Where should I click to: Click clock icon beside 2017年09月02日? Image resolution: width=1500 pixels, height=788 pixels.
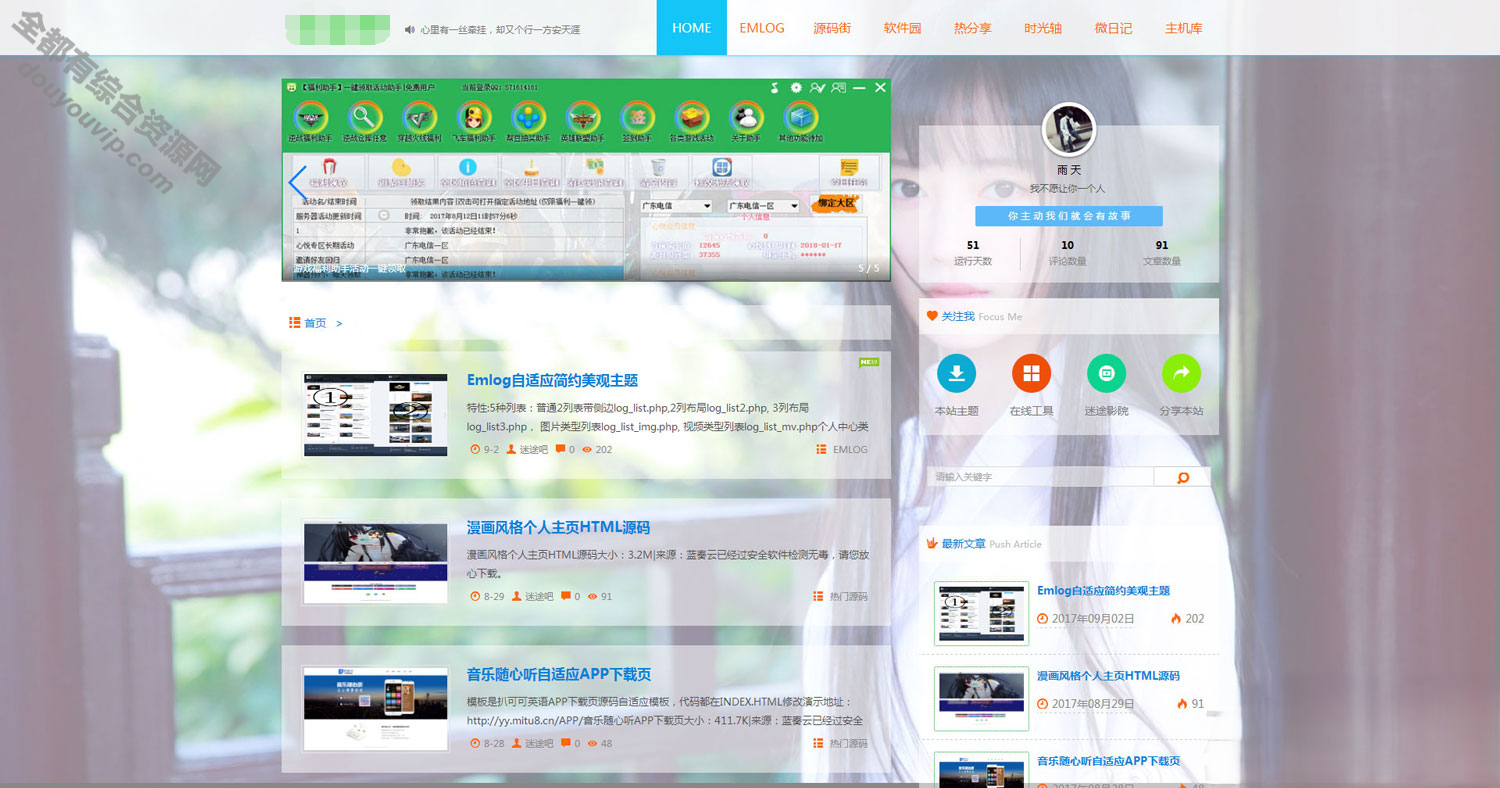pos(1043,619)
